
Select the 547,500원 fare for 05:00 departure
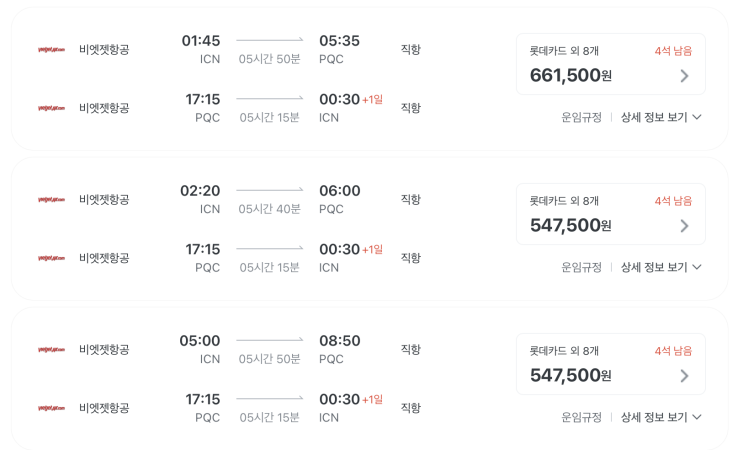(x=610, y=364)
